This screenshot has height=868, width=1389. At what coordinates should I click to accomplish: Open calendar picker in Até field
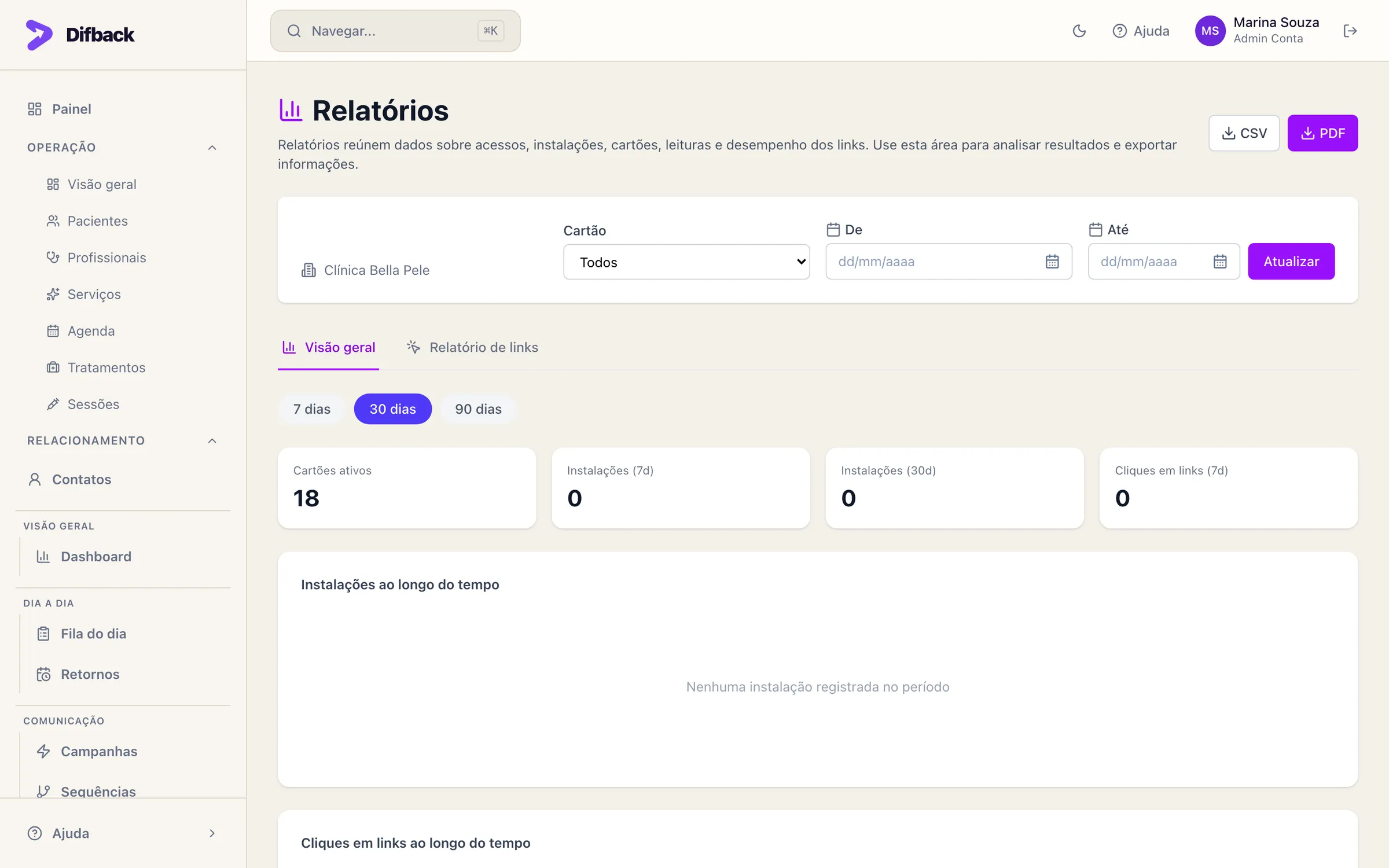pyautogui.click(x=1220, y=262)
